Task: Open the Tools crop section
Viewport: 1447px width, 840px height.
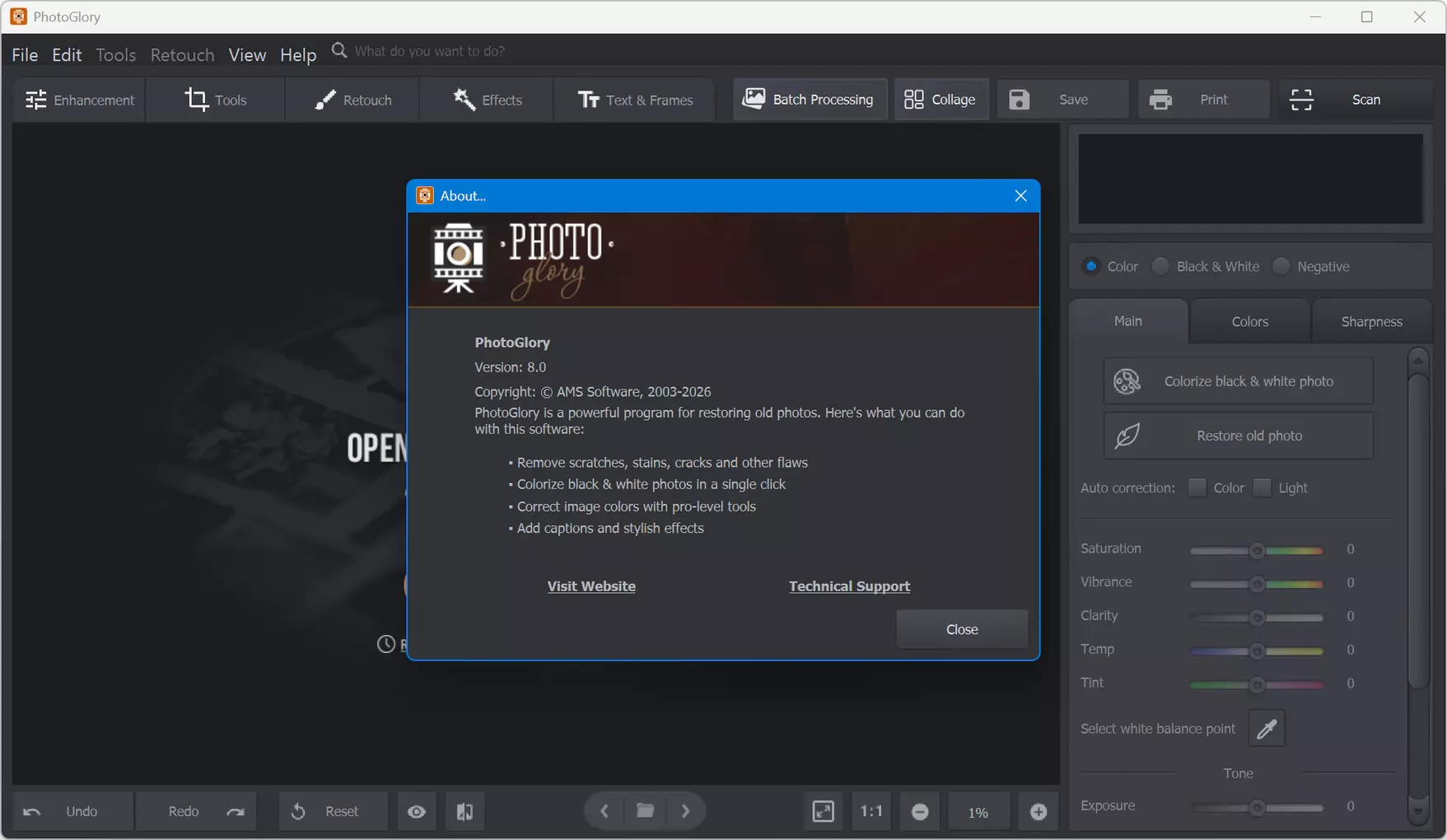Action: pos(216,100)
